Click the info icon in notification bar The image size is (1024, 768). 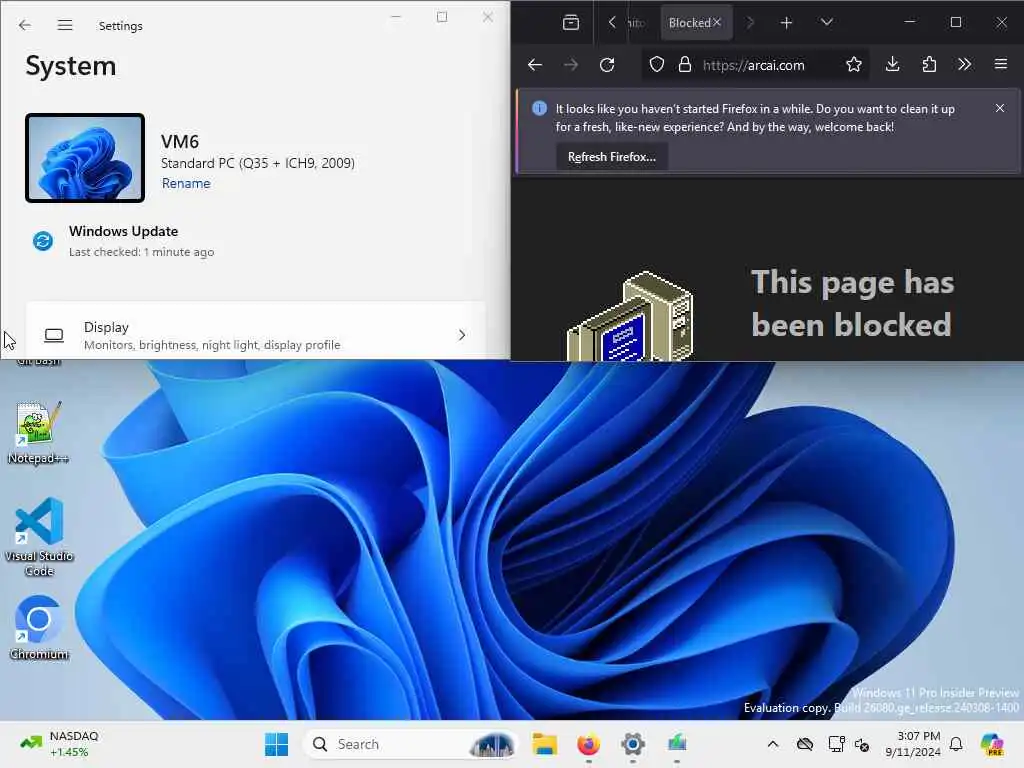pos(539,108)
